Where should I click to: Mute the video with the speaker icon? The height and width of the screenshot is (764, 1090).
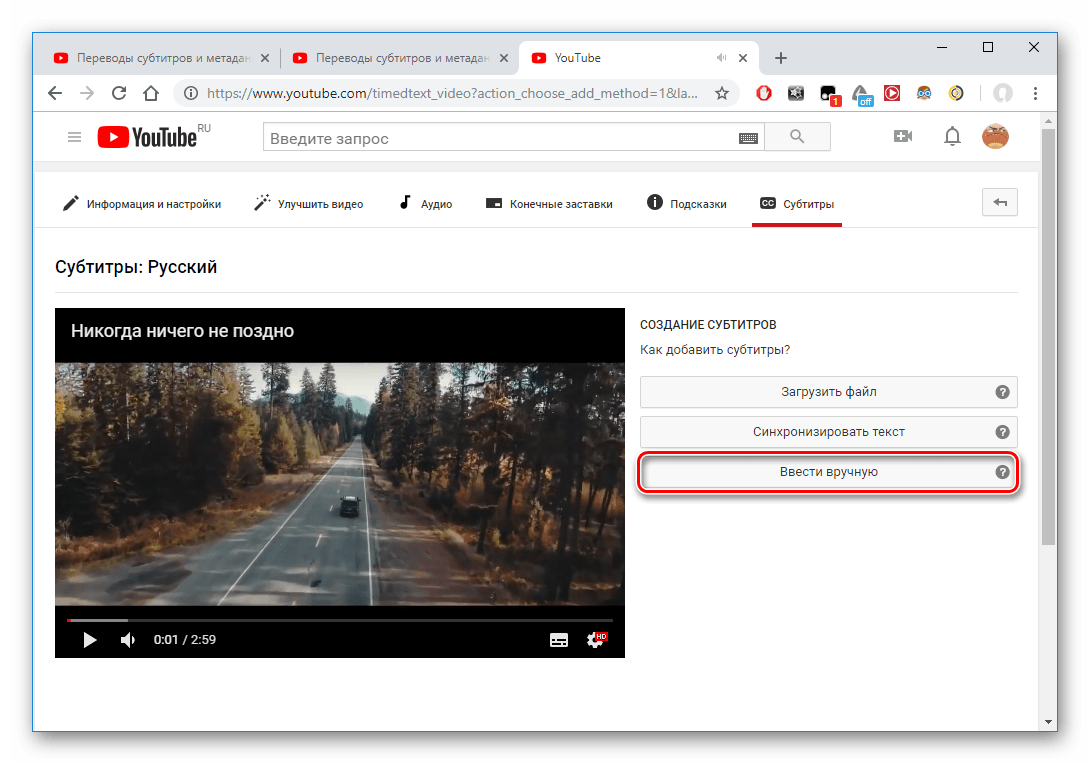tap(128, 639)
